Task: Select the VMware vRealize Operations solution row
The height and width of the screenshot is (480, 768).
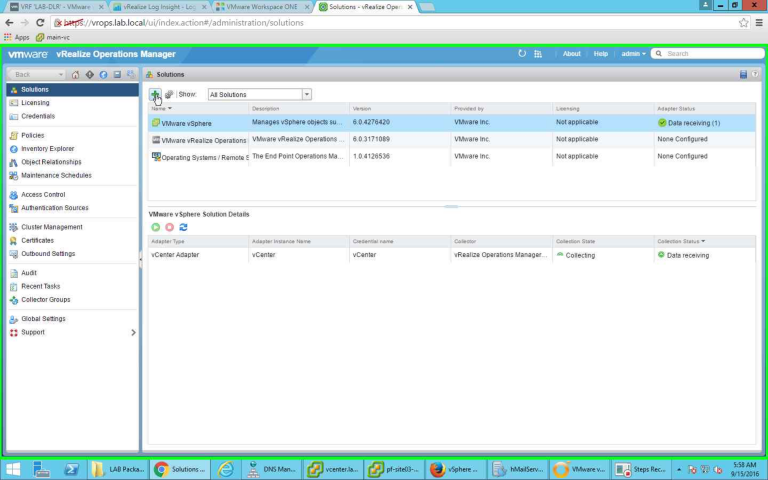Action: tap(452, 140)
